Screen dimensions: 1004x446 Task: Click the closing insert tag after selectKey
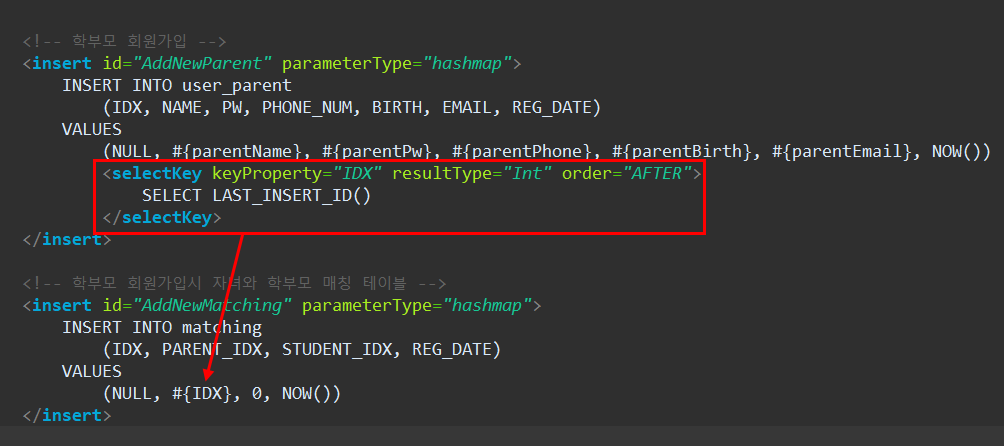pos(67,240)
